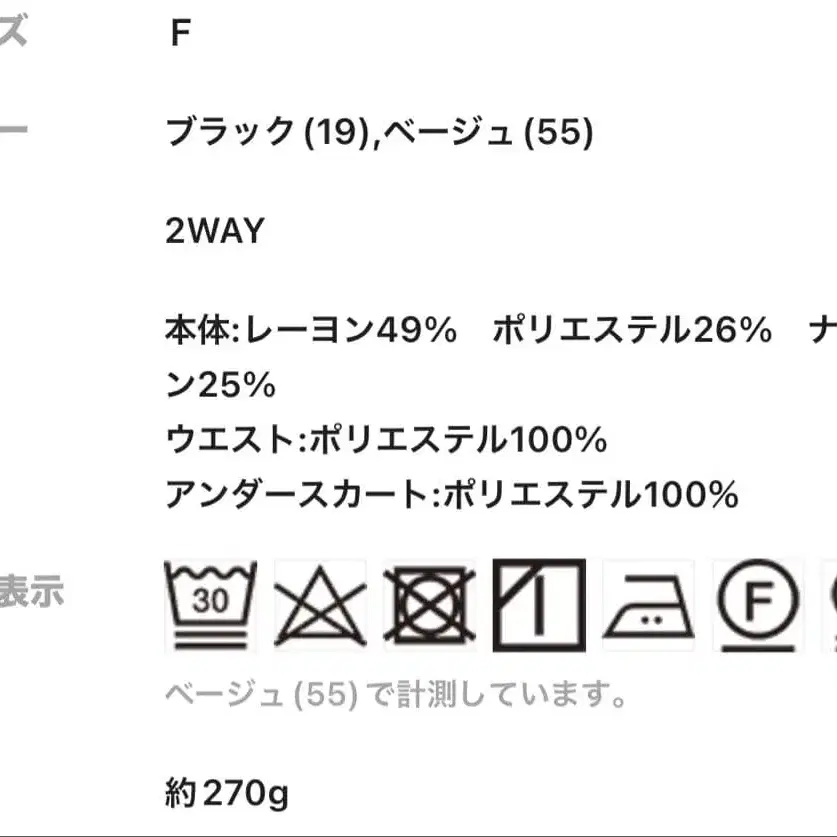Screen dimensions: 837x837
Task: Click the ブラック (19),ベージュ (55) color text
Action: pyautogui.click(x=379, y=132)
